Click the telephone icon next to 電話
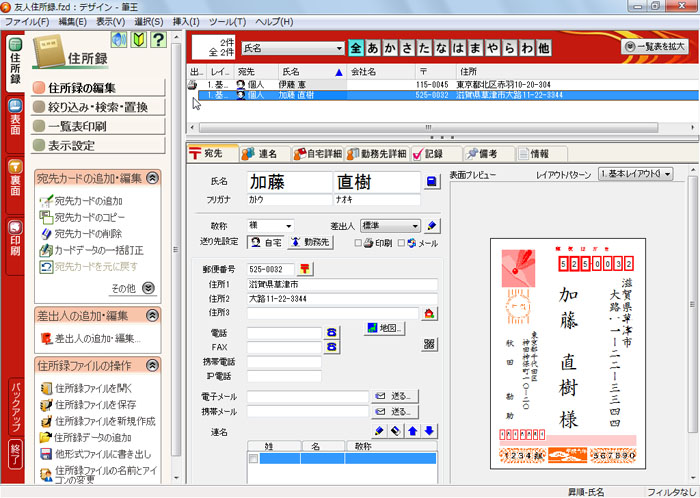 click(x=331, y=332)
